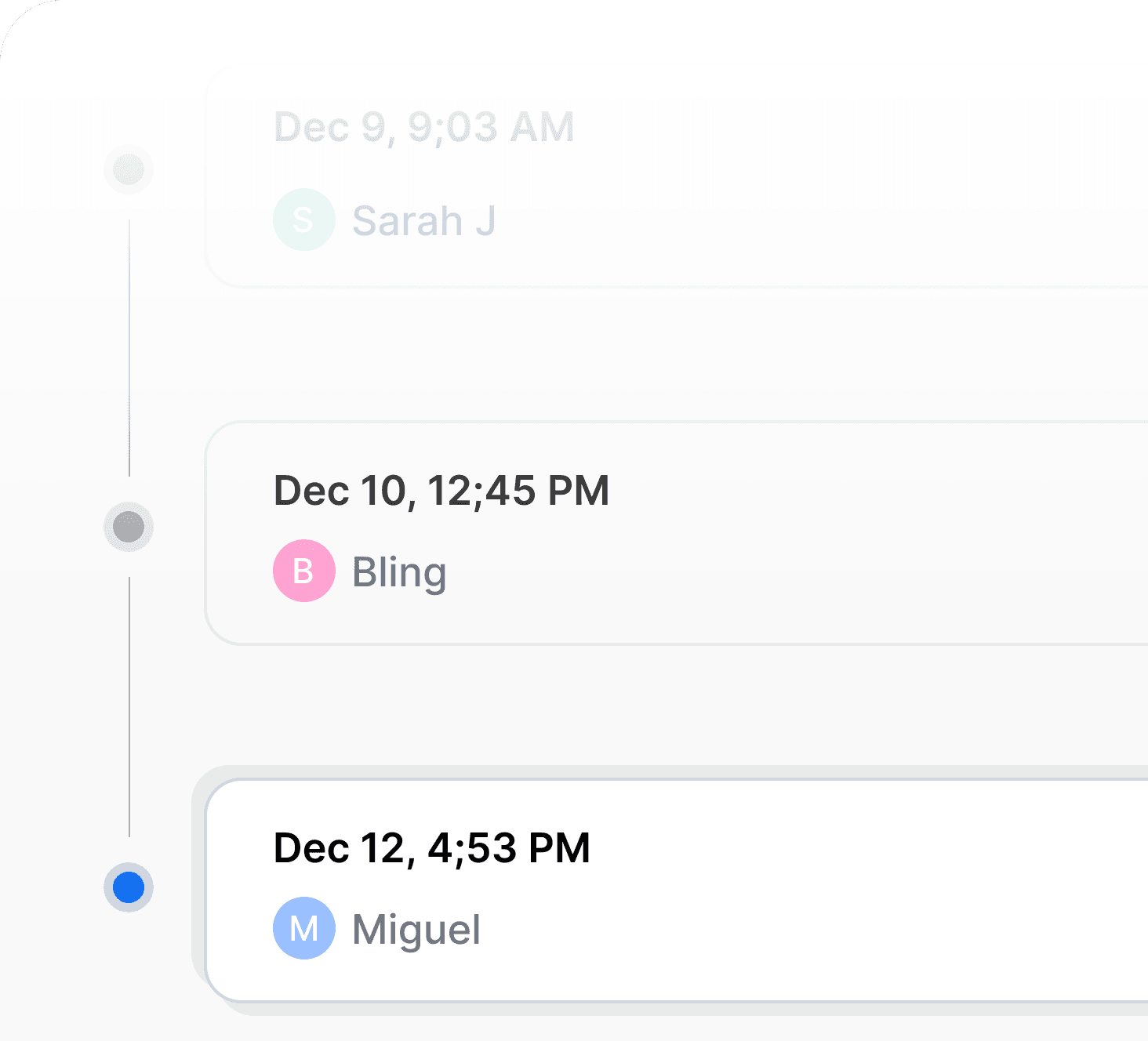Select the gray timeline dot beside Bling's entry
The image size is (1148, 1041).
click(129, 527)
